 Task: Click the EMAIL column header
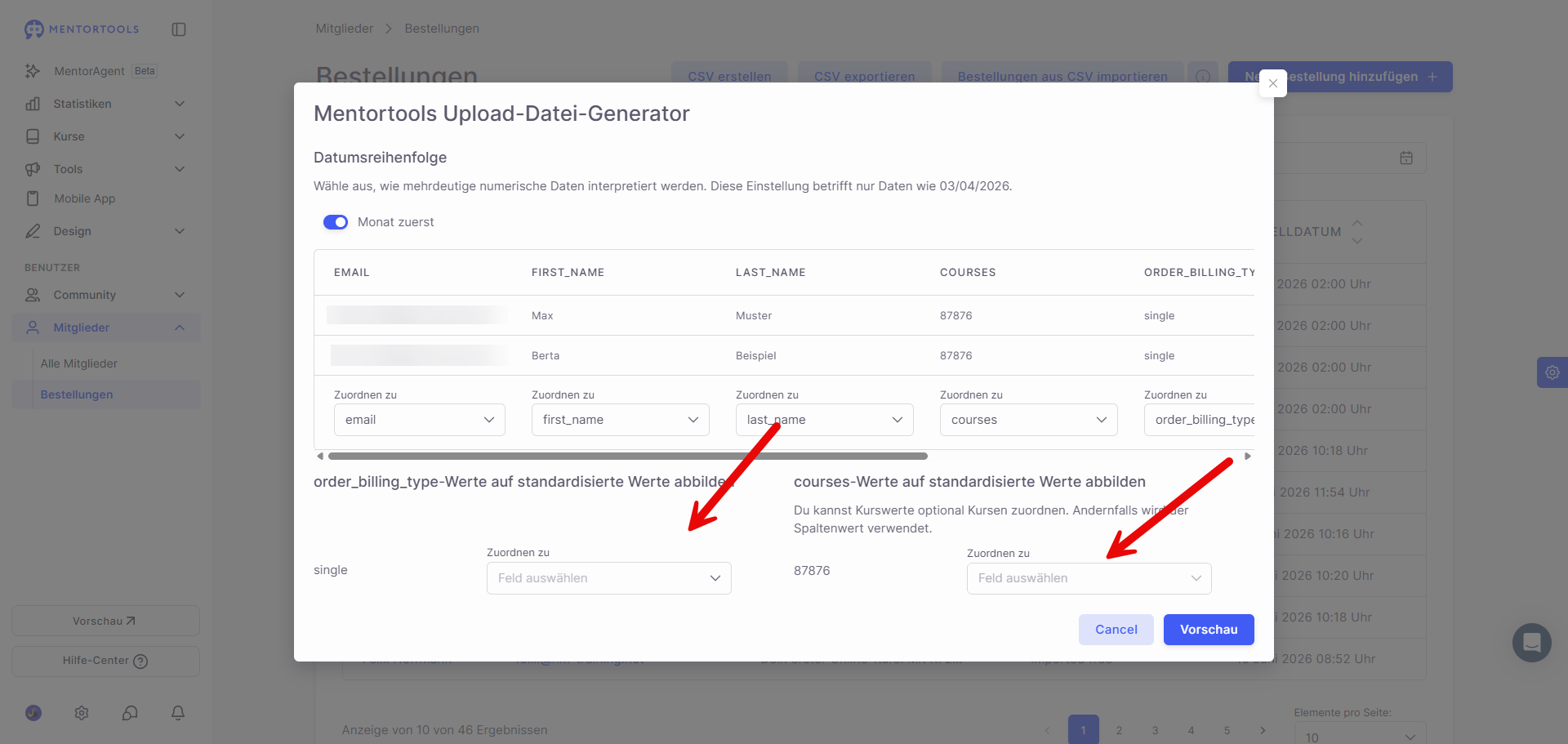pyautogui.click(x=352, y=273)
